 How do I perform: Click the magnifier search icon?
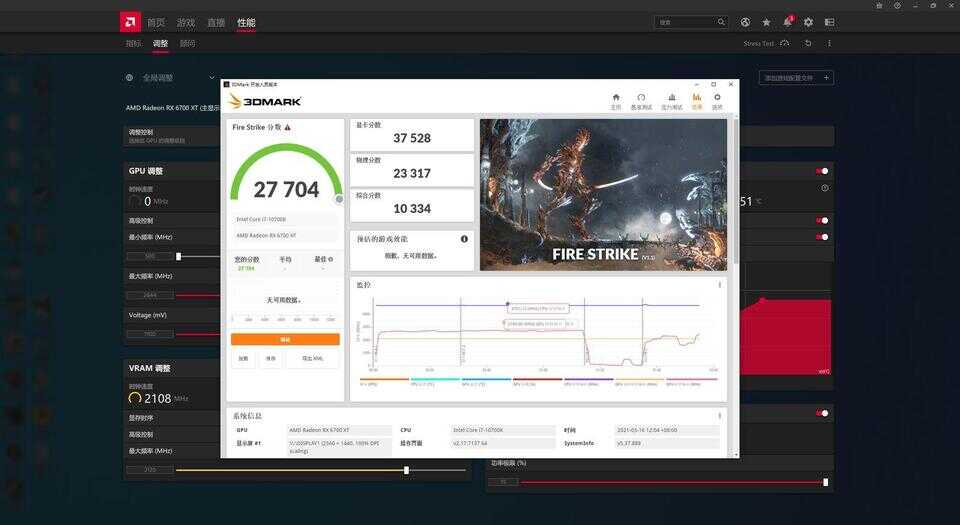pos(721,22)
